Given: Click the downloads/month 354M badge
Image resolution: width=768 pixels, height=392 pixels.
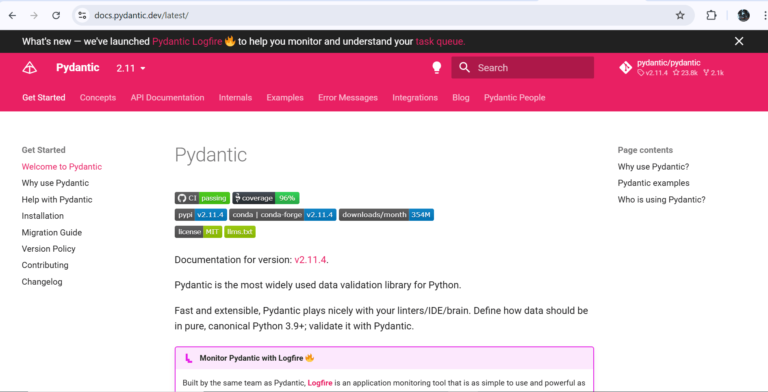Looking at the screenshot, I should point(386,215).
